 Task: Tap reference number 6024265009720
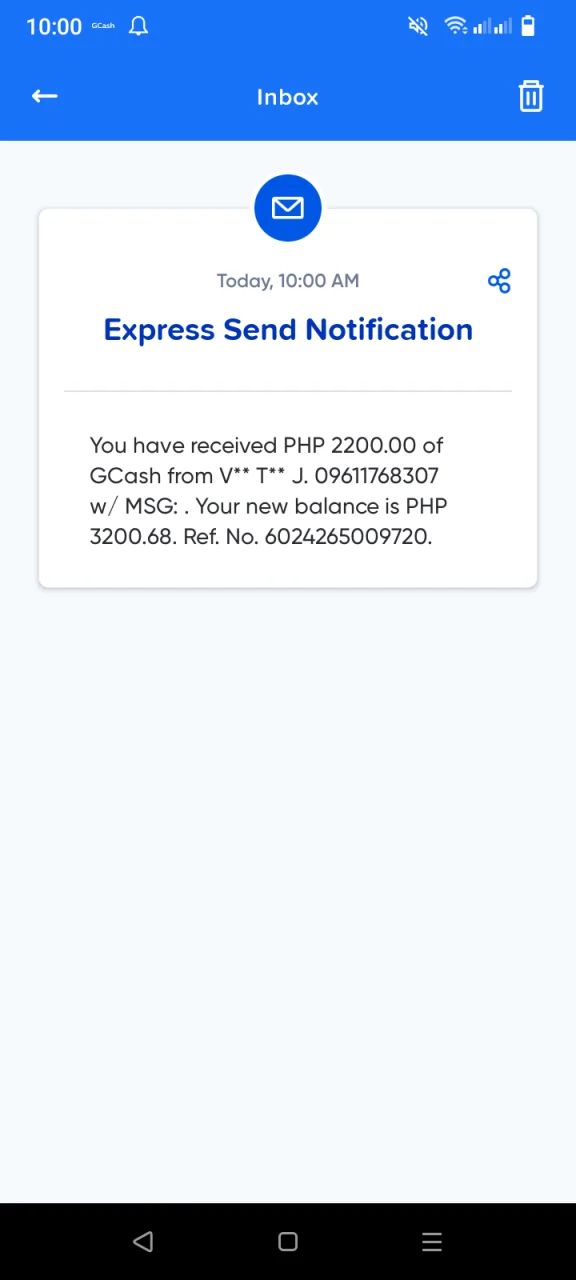click(348, 536)
